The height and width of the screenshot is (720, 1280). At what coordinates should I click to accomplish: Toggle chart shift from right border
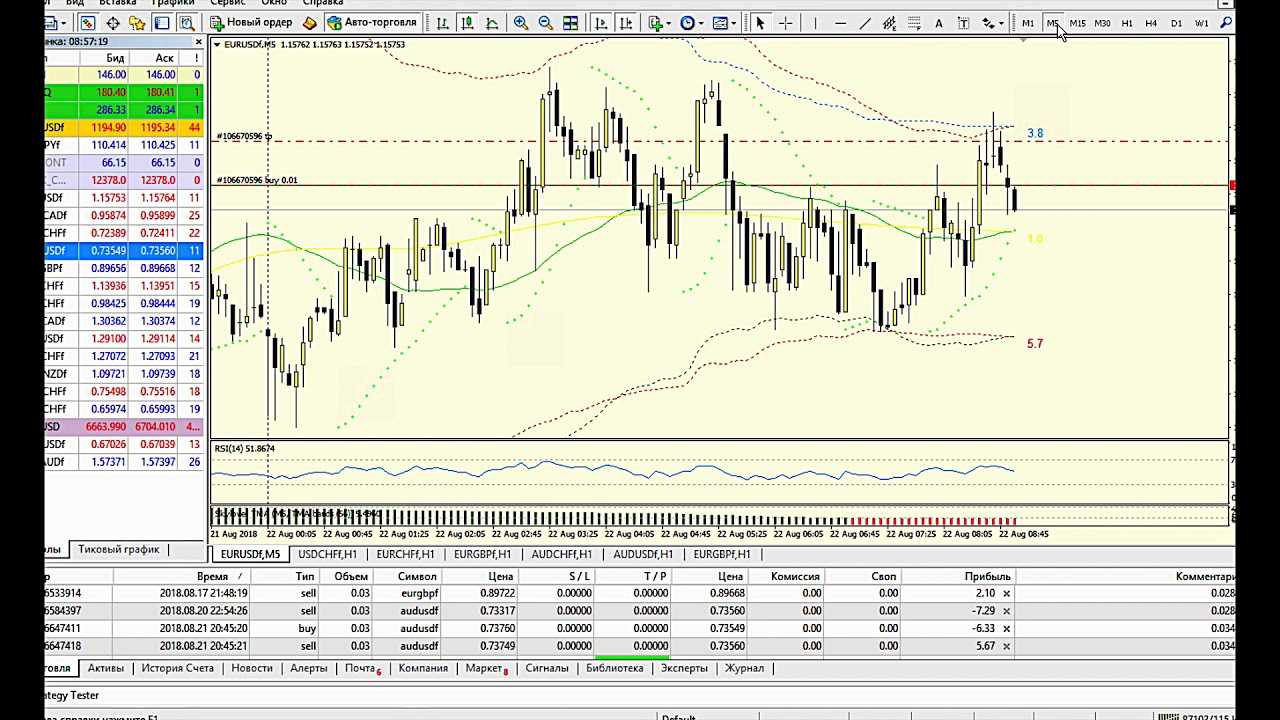point(625,23)
